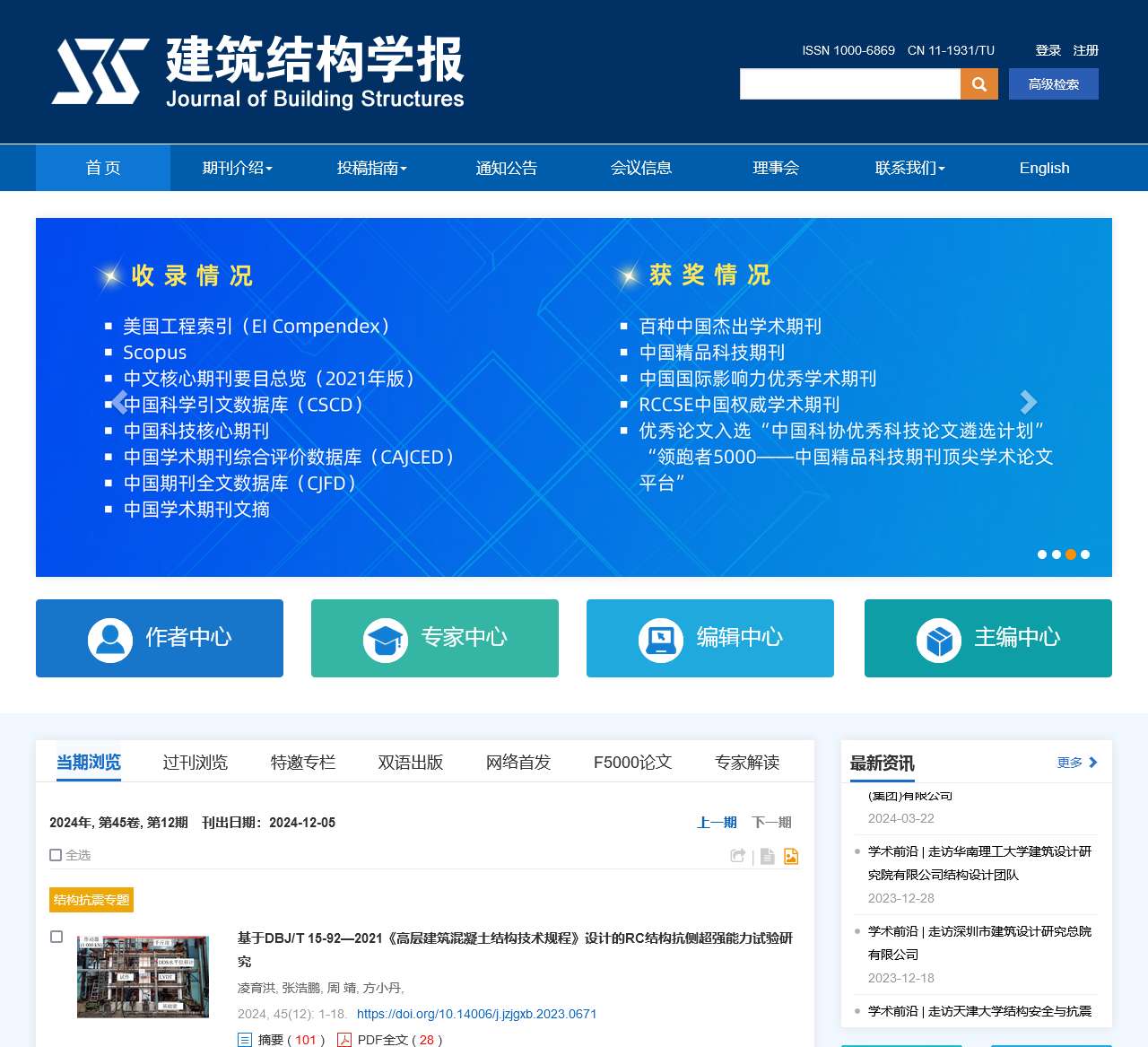Select the second banner pagination dot

tap(1057, 554)
